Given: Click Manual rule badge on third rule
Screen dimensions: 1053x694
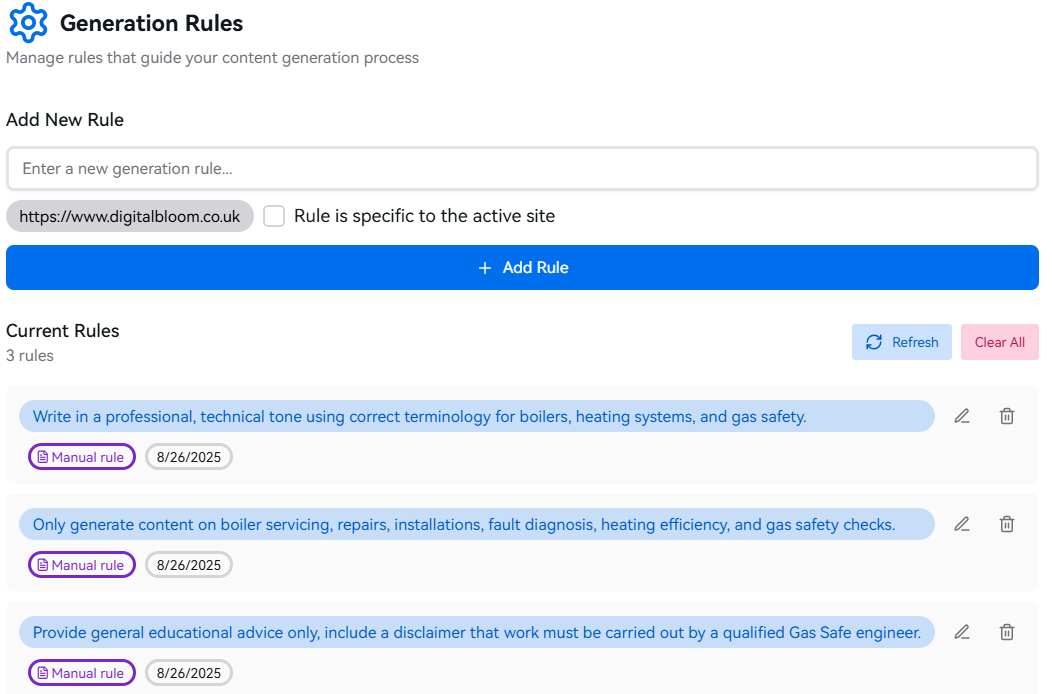Looking at the screenshot, I should (81, 673).
